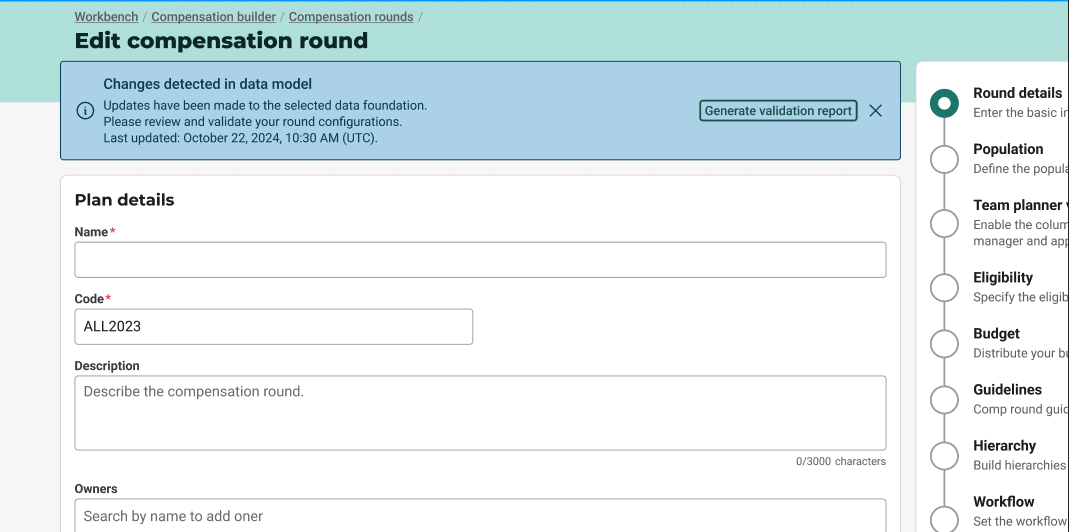Viewport: 1069px width, 532px height.
Task: Go to Compensation builder breadcrumb
Action: [x=213, y=17]
